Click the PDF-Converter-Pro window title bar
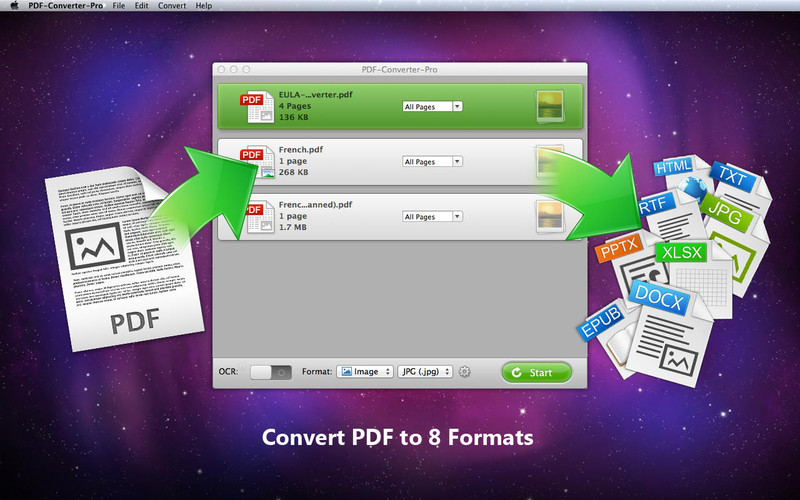The width and height of the screenshot is (800, 500). click(x=399, y=69)
